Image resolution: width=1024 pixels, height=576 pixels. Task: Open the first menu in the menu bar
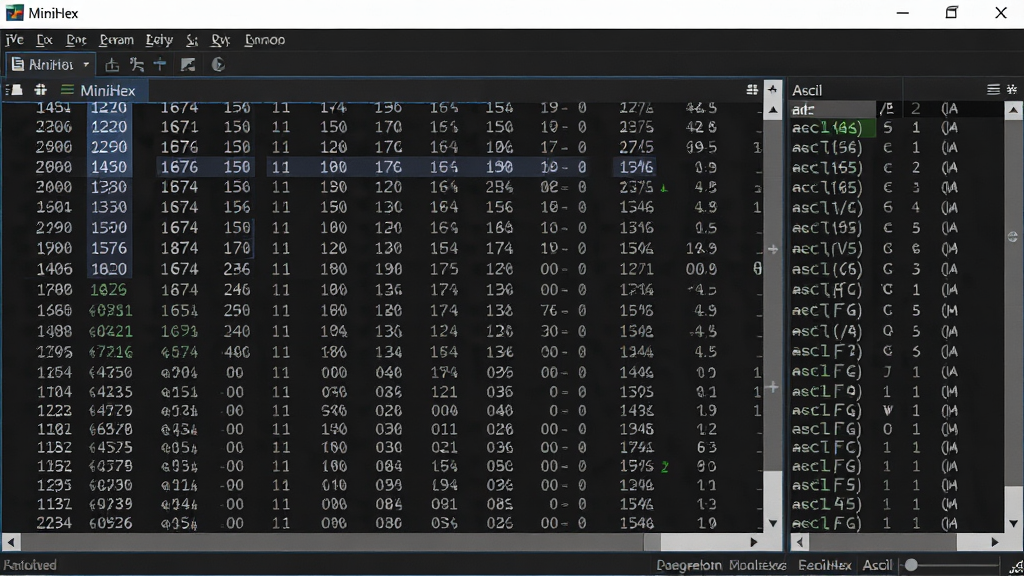[x=14, y=40]
